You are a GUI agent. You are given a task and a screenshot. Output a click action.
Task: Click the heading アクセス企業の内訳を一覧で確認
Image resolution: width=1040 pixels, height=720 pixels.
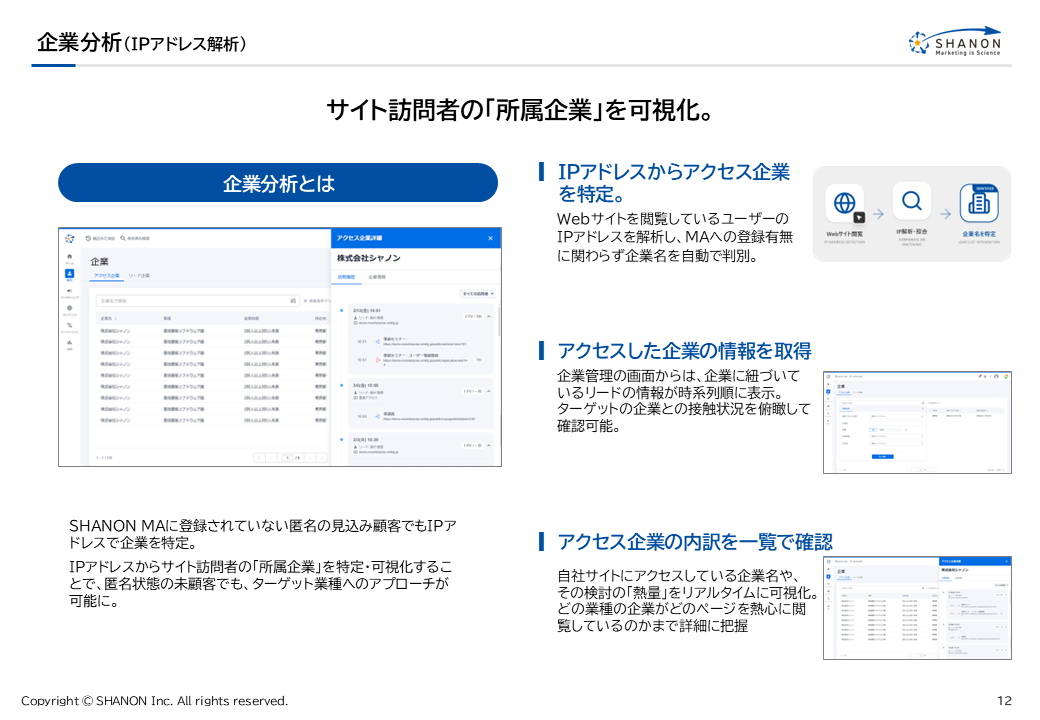pyautogui.click(x=694, y=542)
